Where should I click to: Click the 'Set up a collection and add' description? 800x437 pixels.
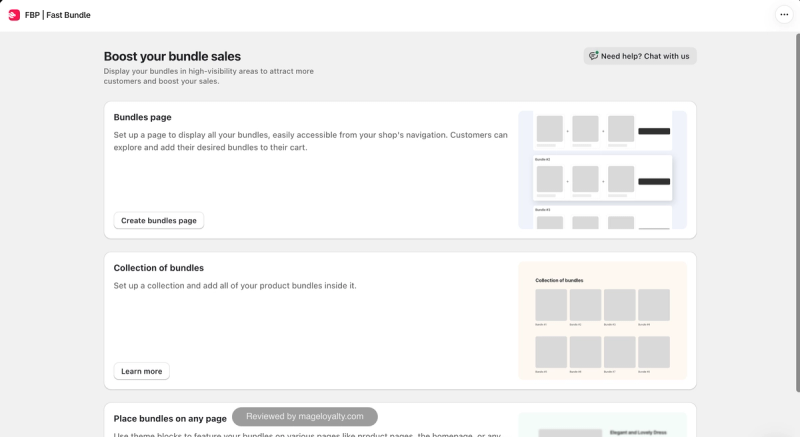coord(235,286)
